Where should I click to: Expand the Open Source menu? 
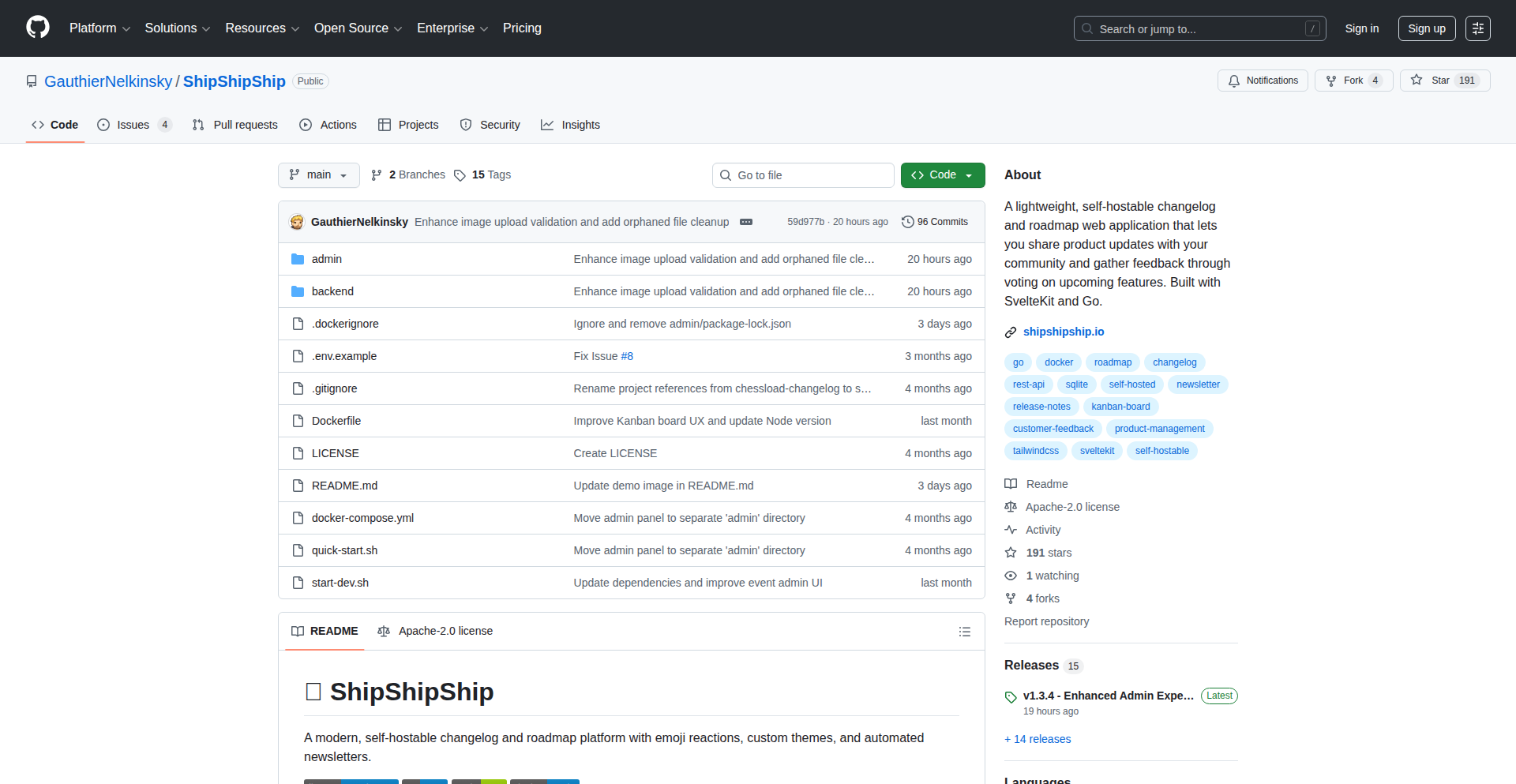[x=358, y=28]
